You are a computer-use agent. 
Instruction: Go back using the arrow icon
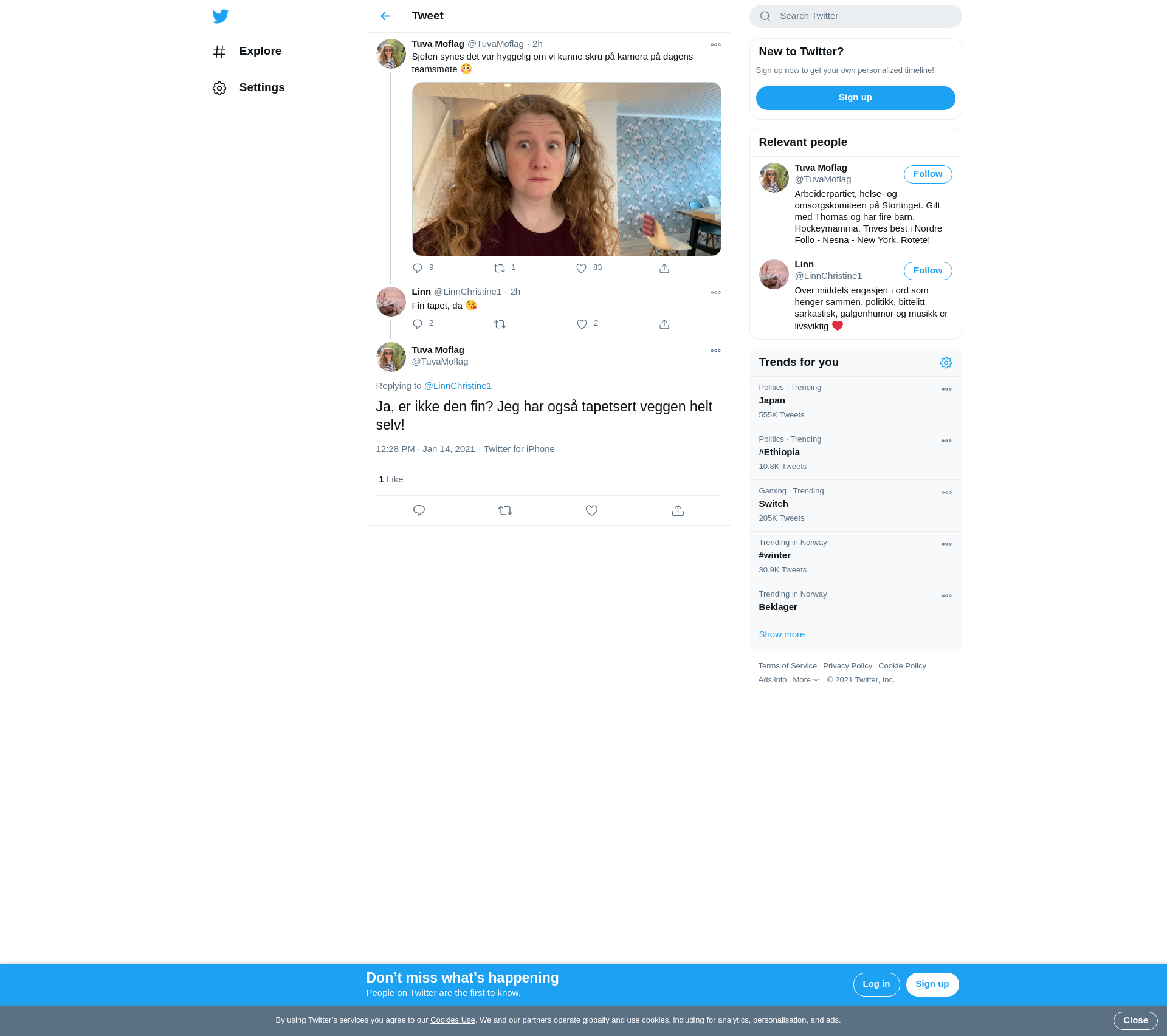tap(385, 16)
